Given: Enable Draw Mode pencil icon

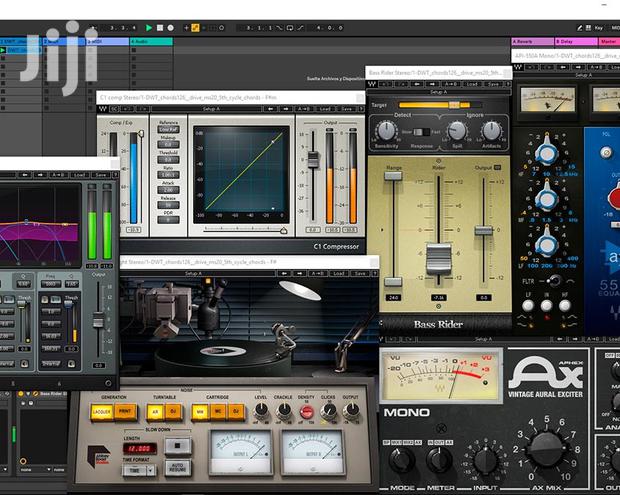Looking at the screenshot, I should click(x=580, y=28).
